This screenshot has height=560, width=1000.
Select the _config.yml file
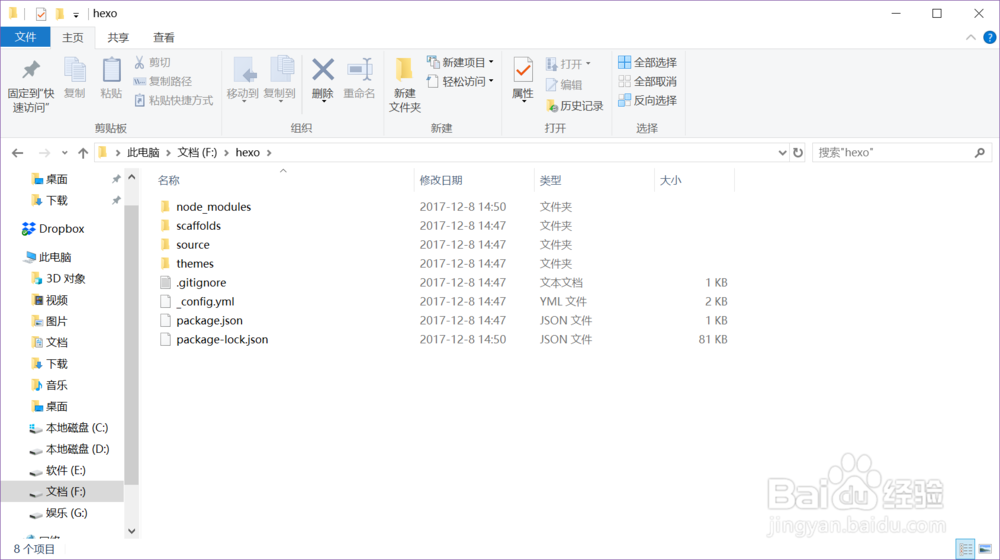(x=205, y=302)
